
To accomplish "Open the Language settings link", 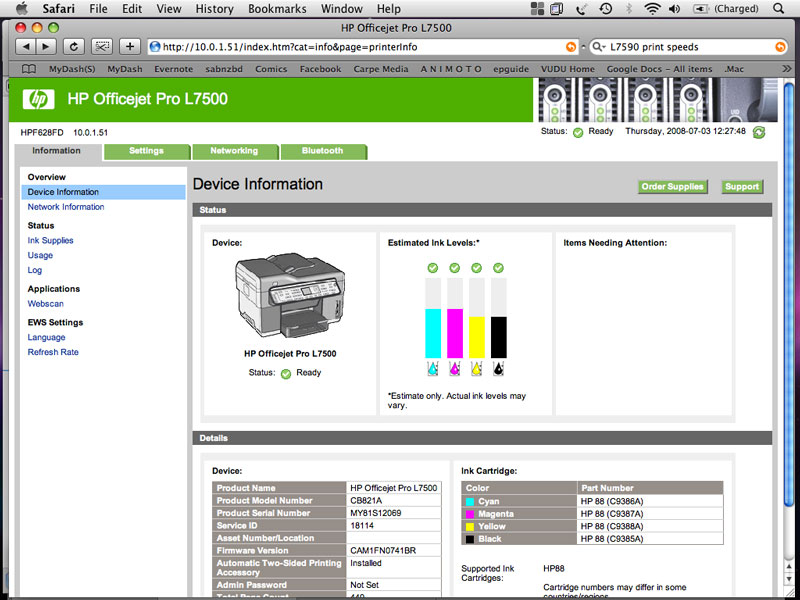I will [46, 337].
